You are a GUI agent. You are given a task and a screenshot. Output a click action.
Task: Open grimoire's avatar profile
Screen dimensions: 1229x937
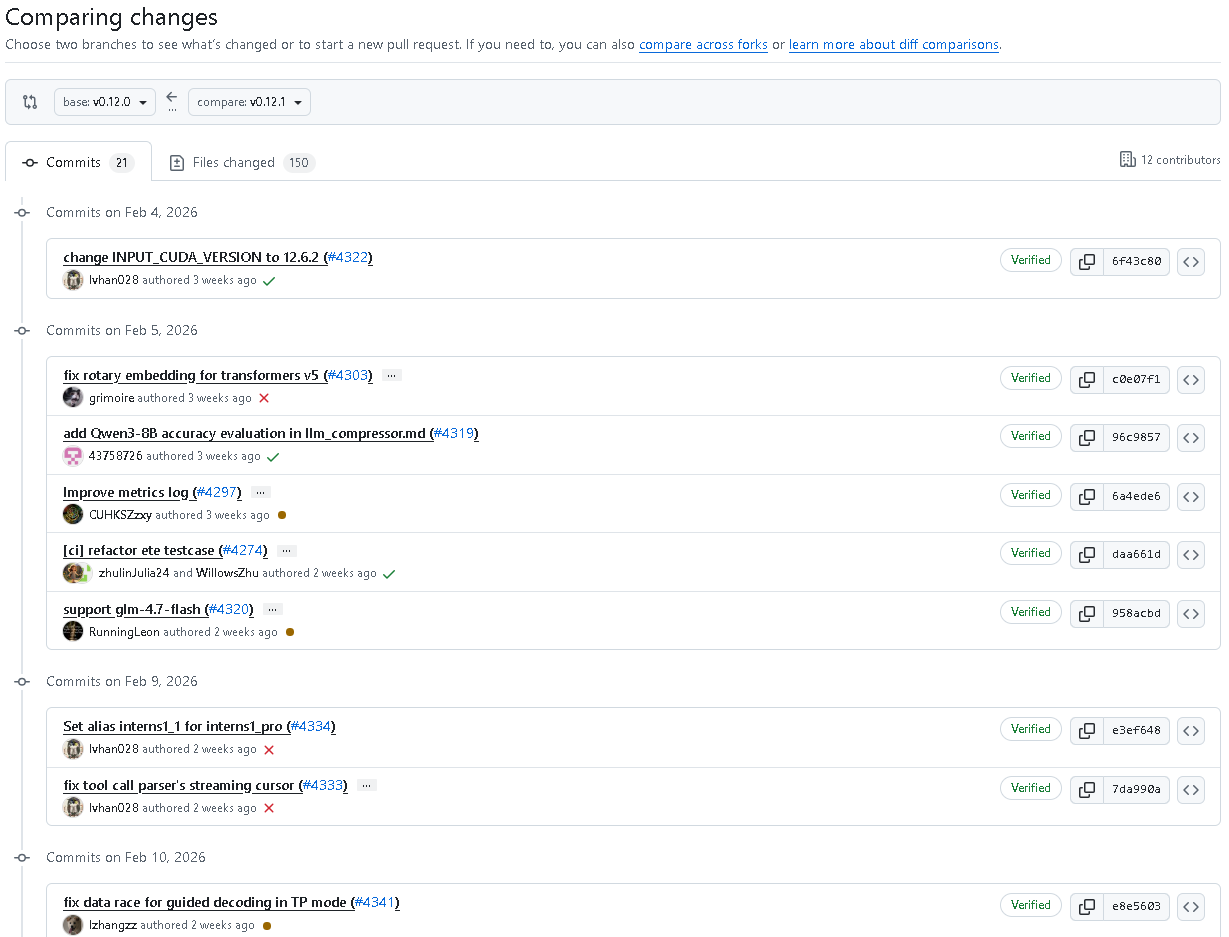pyautogui.click(x=73, y=398)
